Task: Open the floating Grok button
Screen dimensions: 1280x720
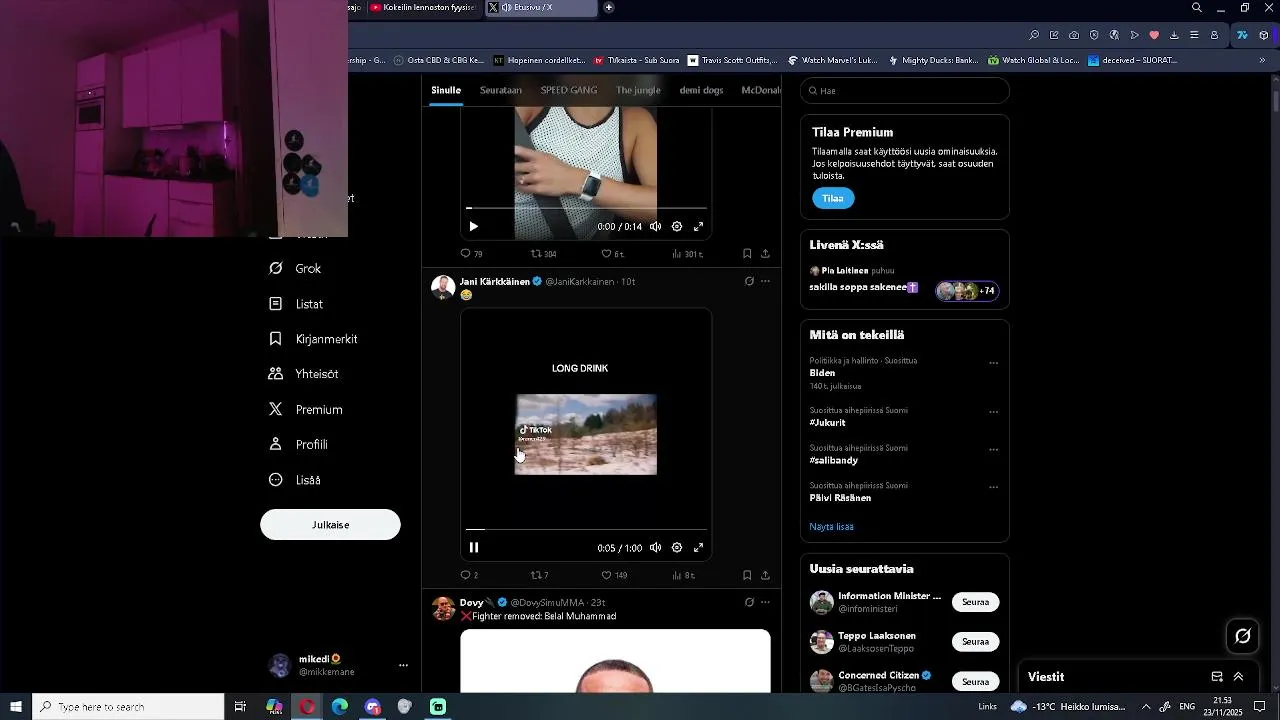Action: coord(1243,636)
